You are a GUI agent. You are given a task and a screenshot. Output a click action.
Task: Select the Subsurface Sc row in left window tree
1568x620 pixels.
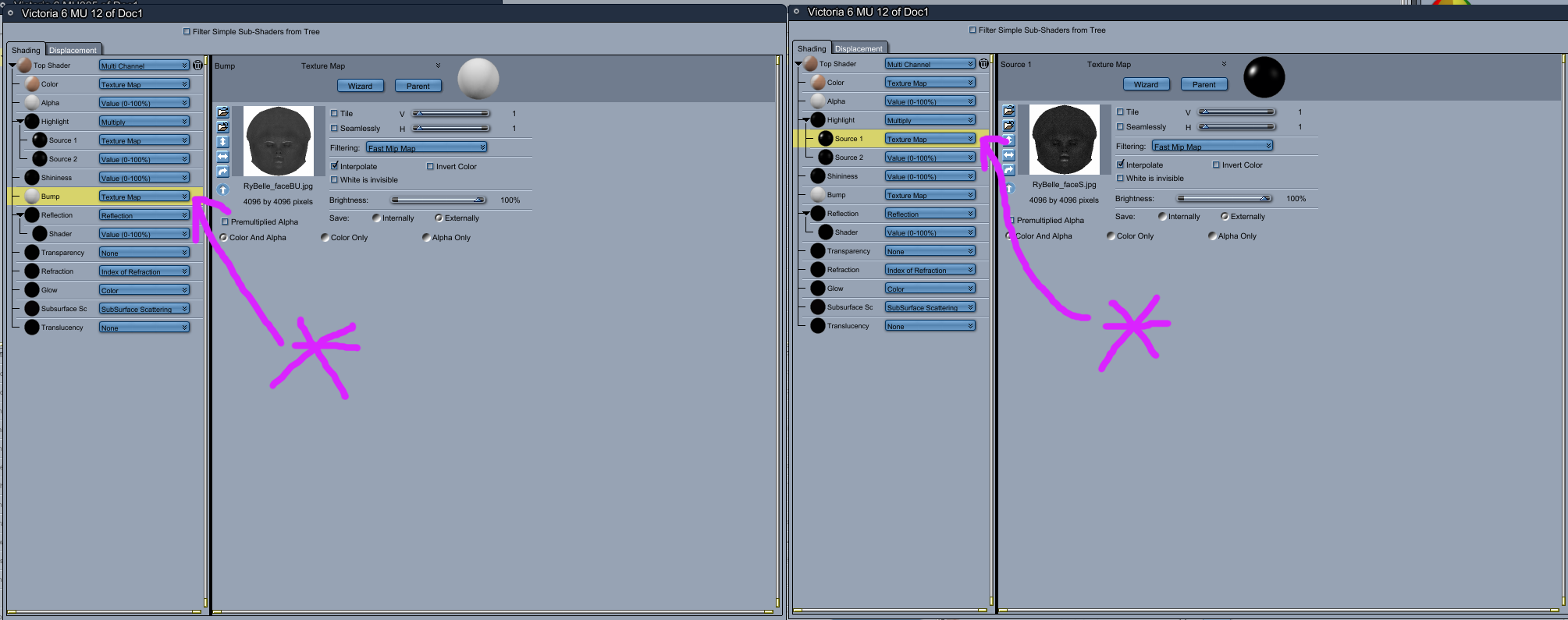click(105, 309)
